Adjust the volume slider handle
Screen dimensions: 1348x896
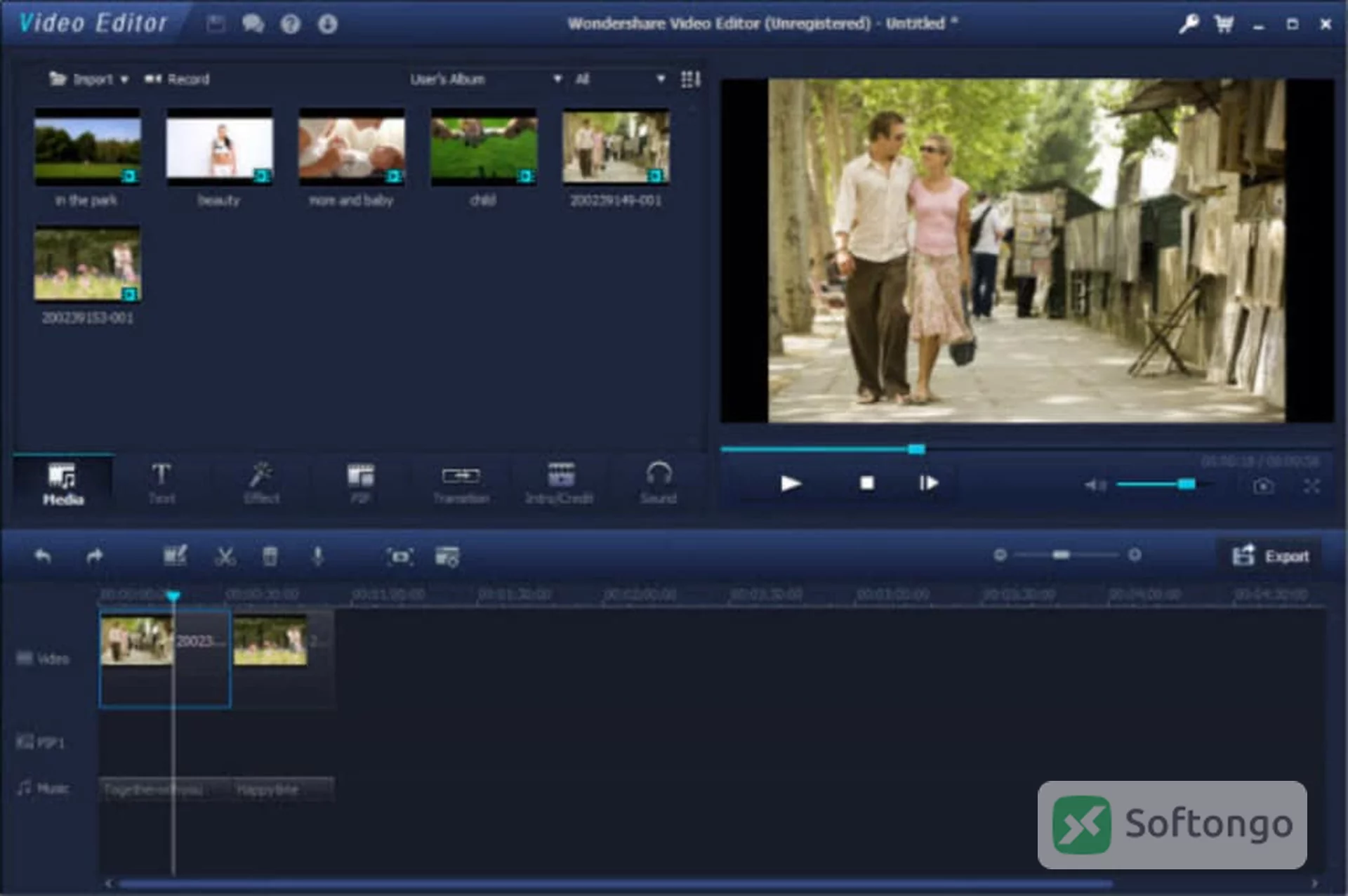[1187, 484]
